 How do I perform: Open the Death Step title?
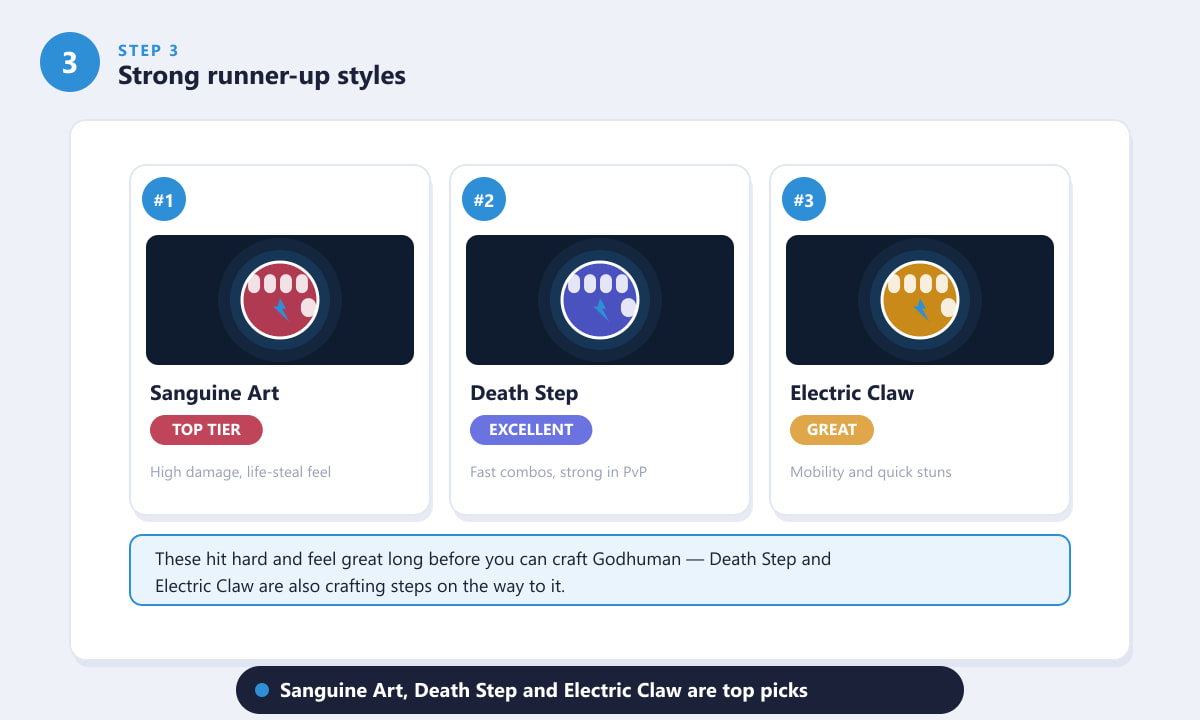(x=524, y=393)
